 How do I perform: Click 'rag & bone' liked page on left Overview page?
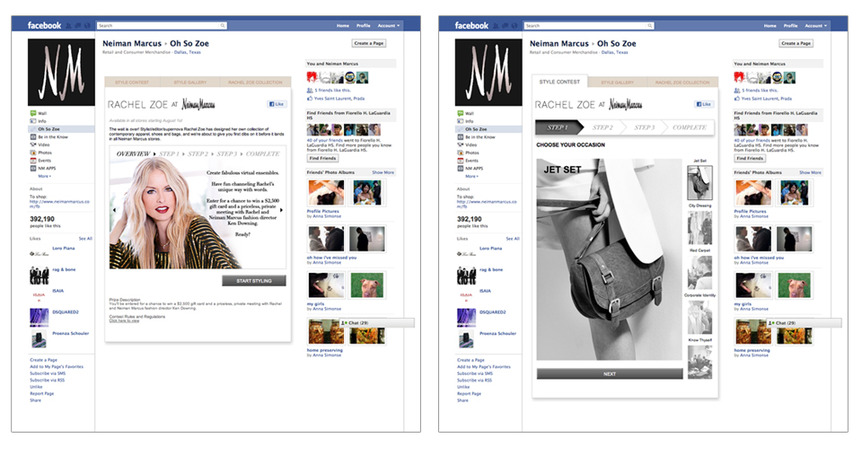[x=64, y=270]
